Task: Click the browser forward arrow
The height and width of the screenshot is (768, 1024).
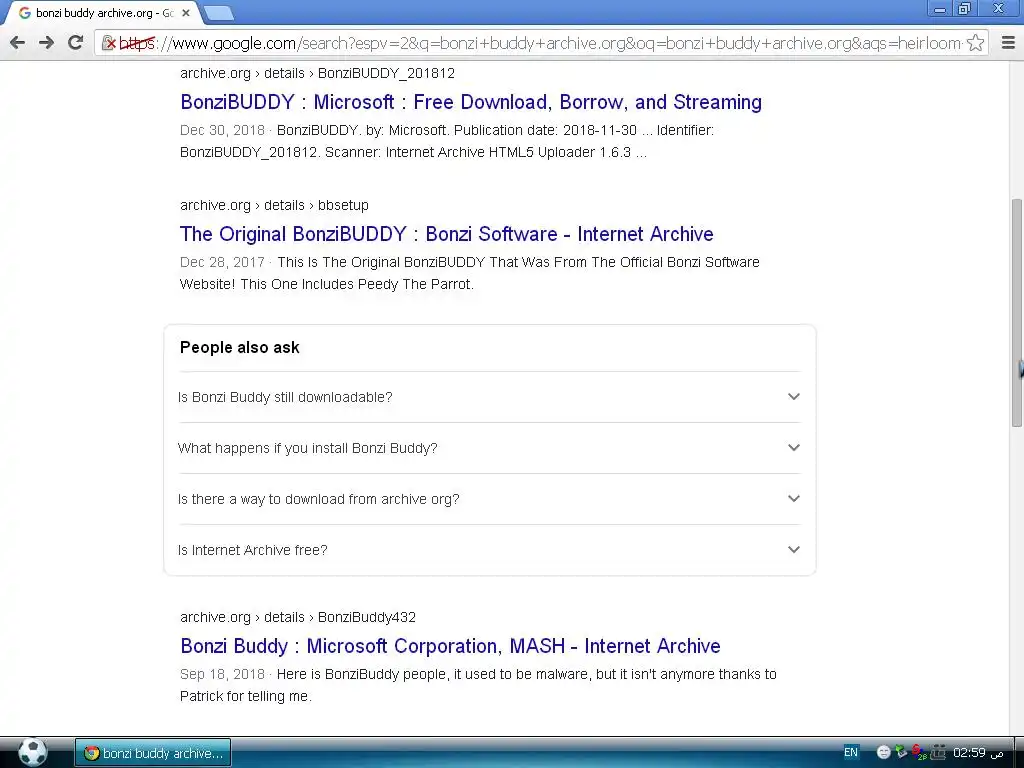Action: point(46,43)
